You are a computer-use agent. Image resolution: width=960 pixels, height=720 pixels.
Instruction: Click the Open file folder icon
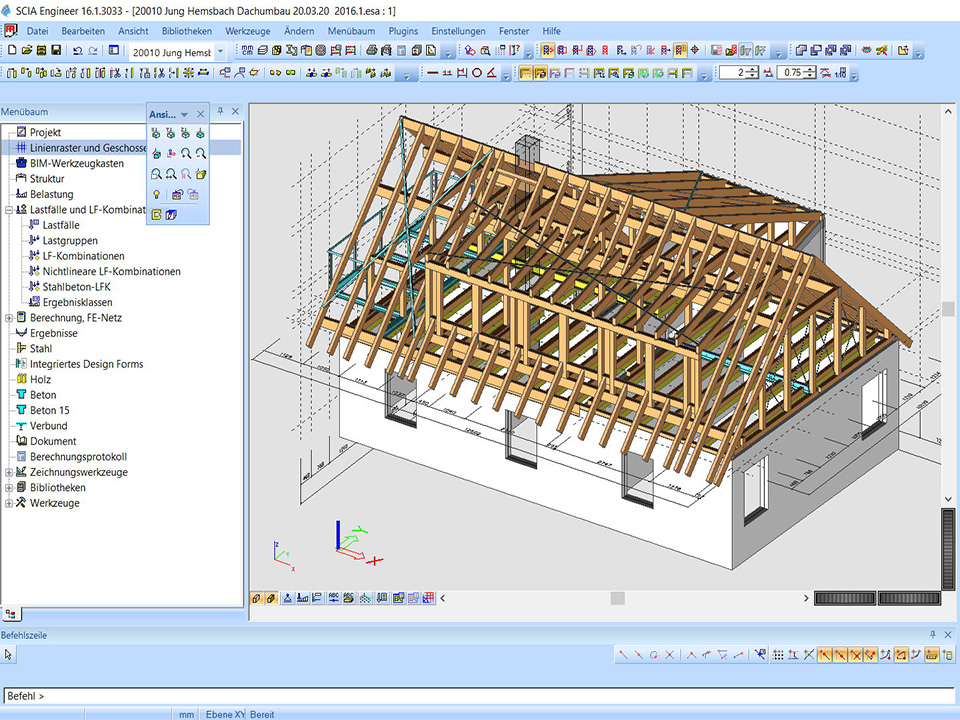tap(27, 50)
